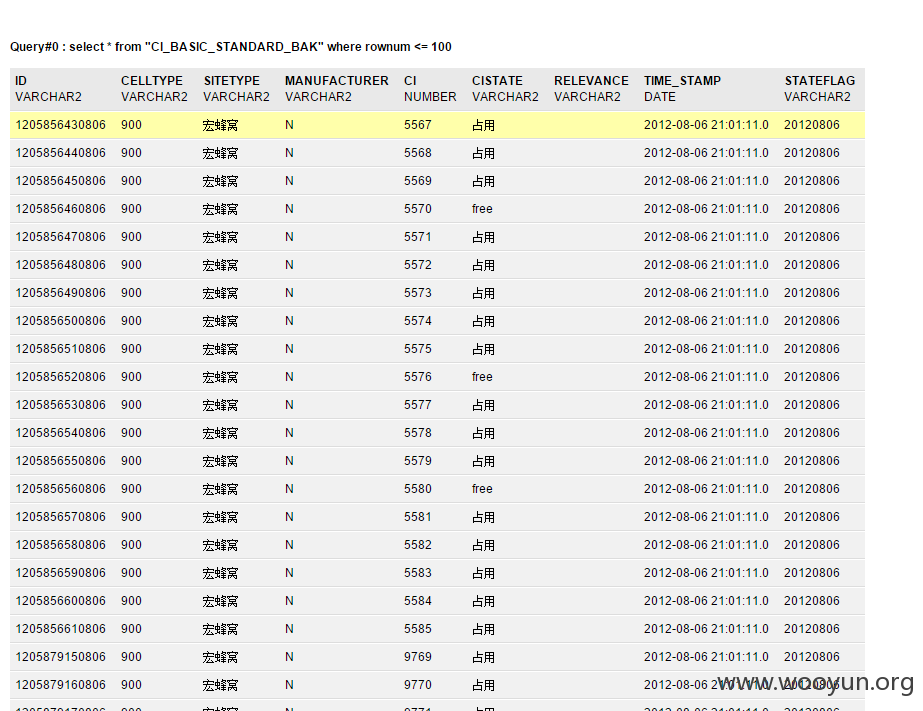Select the MANUFACTURER column header
The width and height of the screenshot is (923, 711).
tap(337, 81)
